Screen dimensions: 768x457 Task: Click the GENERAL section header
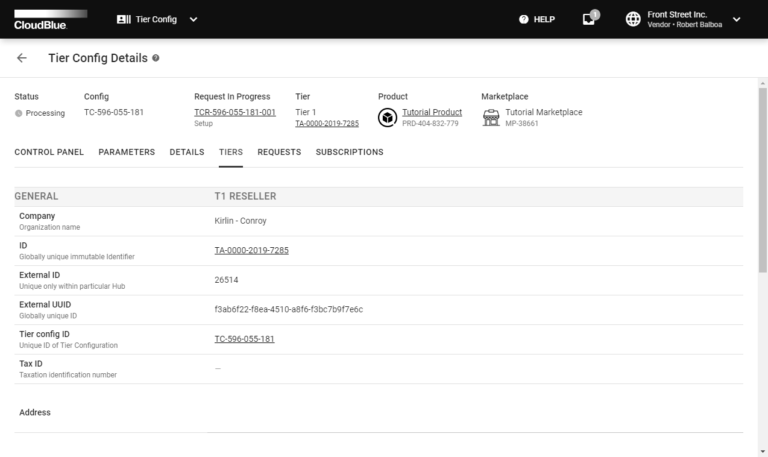coord(36,196)
